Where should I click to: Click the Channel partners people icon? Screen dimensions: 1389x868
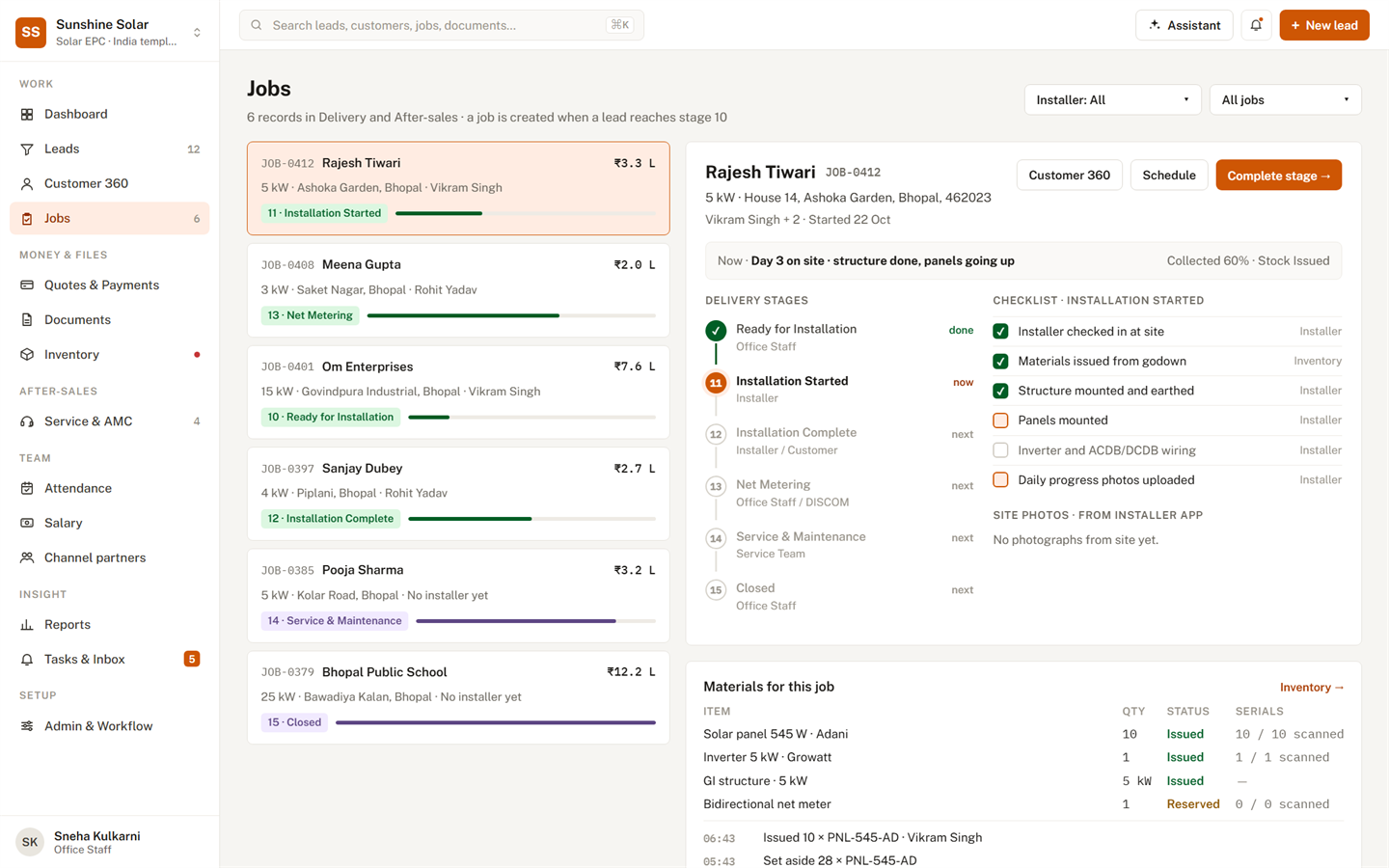(27, 557)
